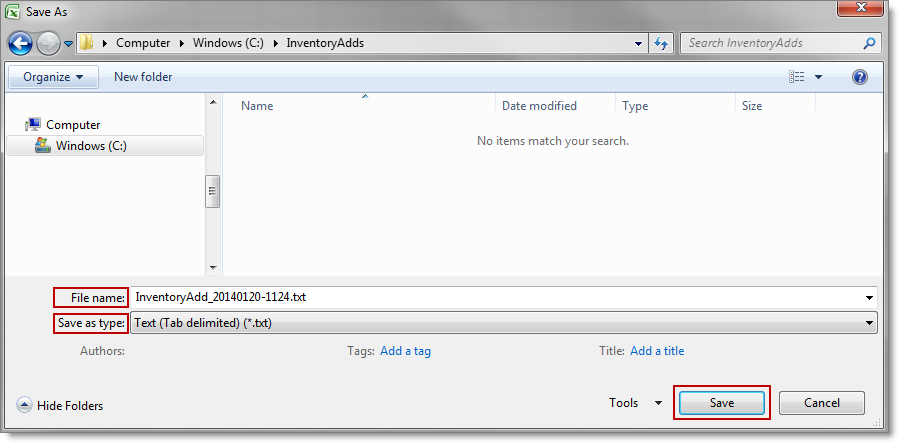Open the Tools dropdown menu

[635, 403]
